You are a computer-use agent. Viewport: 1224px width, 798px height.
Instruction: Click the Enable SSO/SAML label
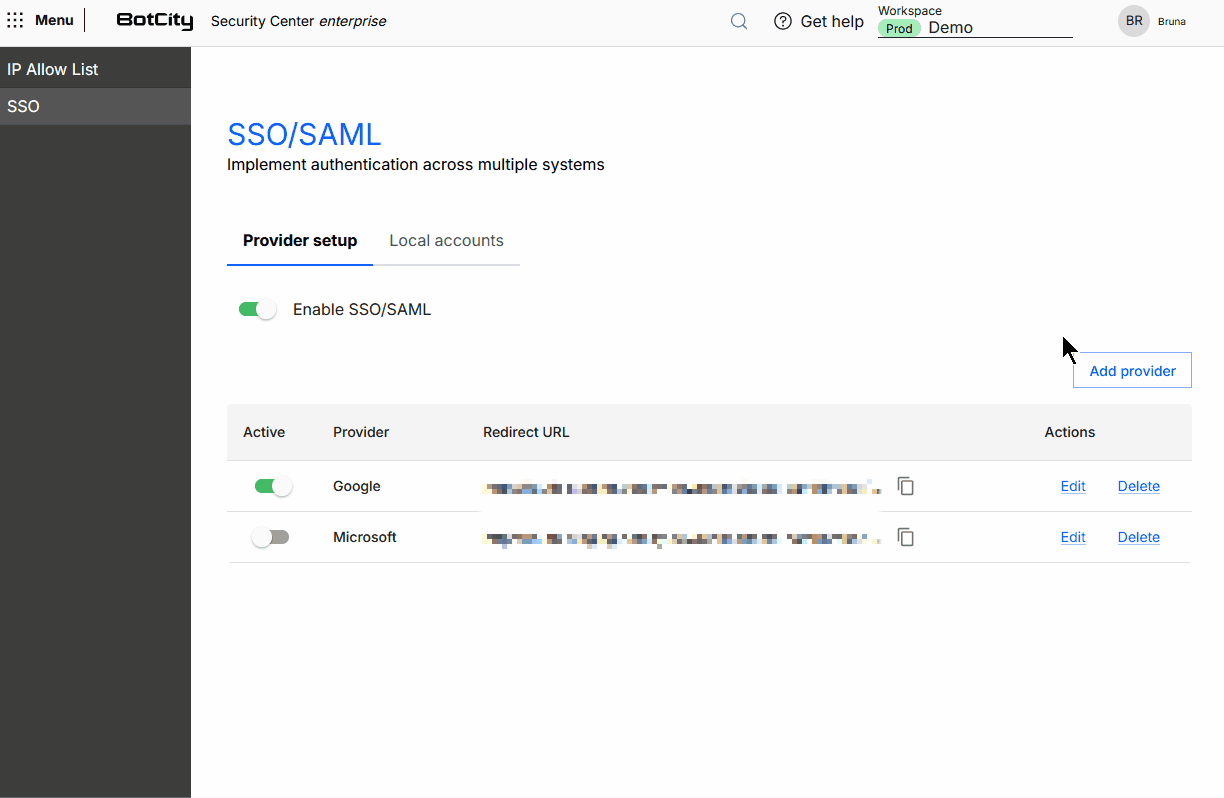click(x=362, y=310)
